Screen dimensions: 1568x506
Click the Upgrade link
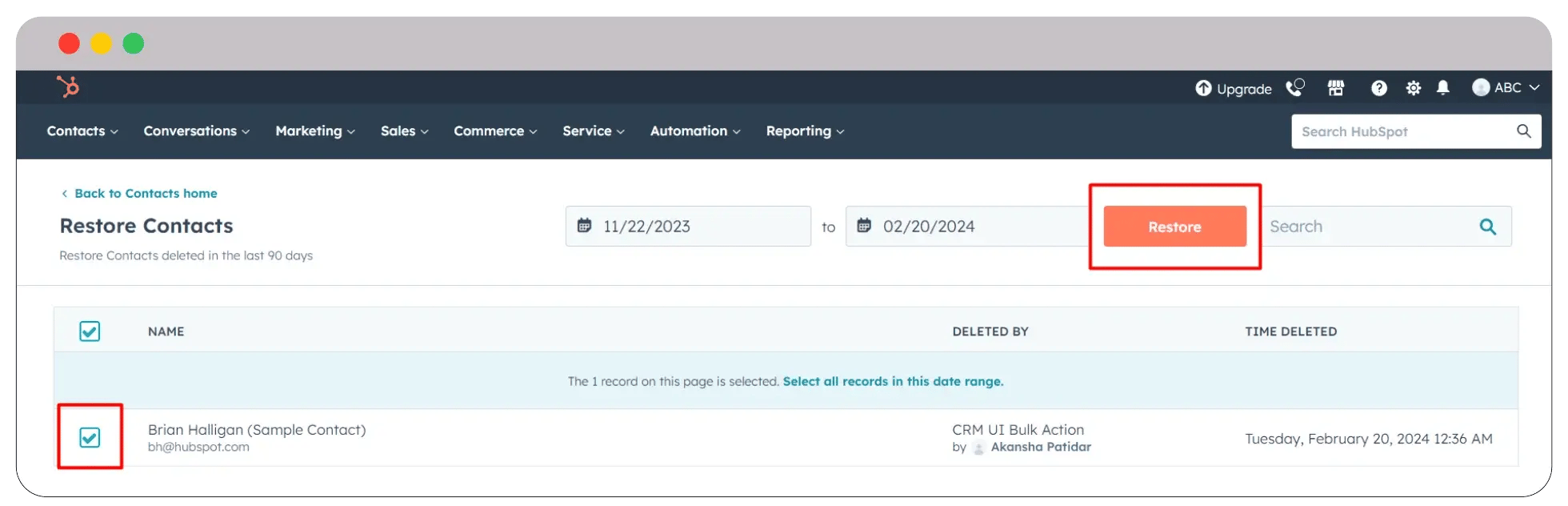pyautogui.click(x=1234, y=88)
